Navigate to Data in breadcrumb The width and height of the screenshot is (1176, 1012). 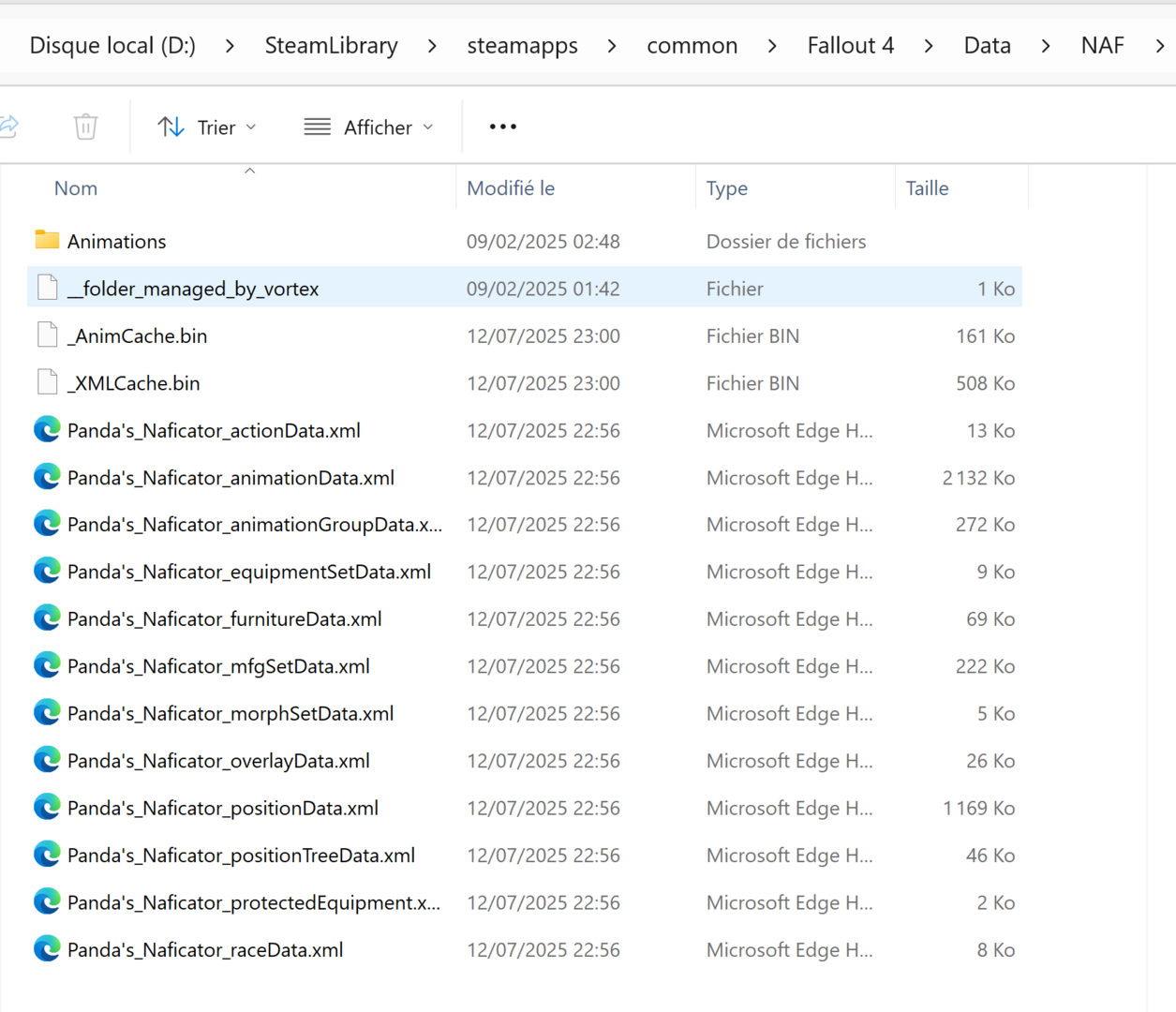pyautogui.click(x=987, y=45)
